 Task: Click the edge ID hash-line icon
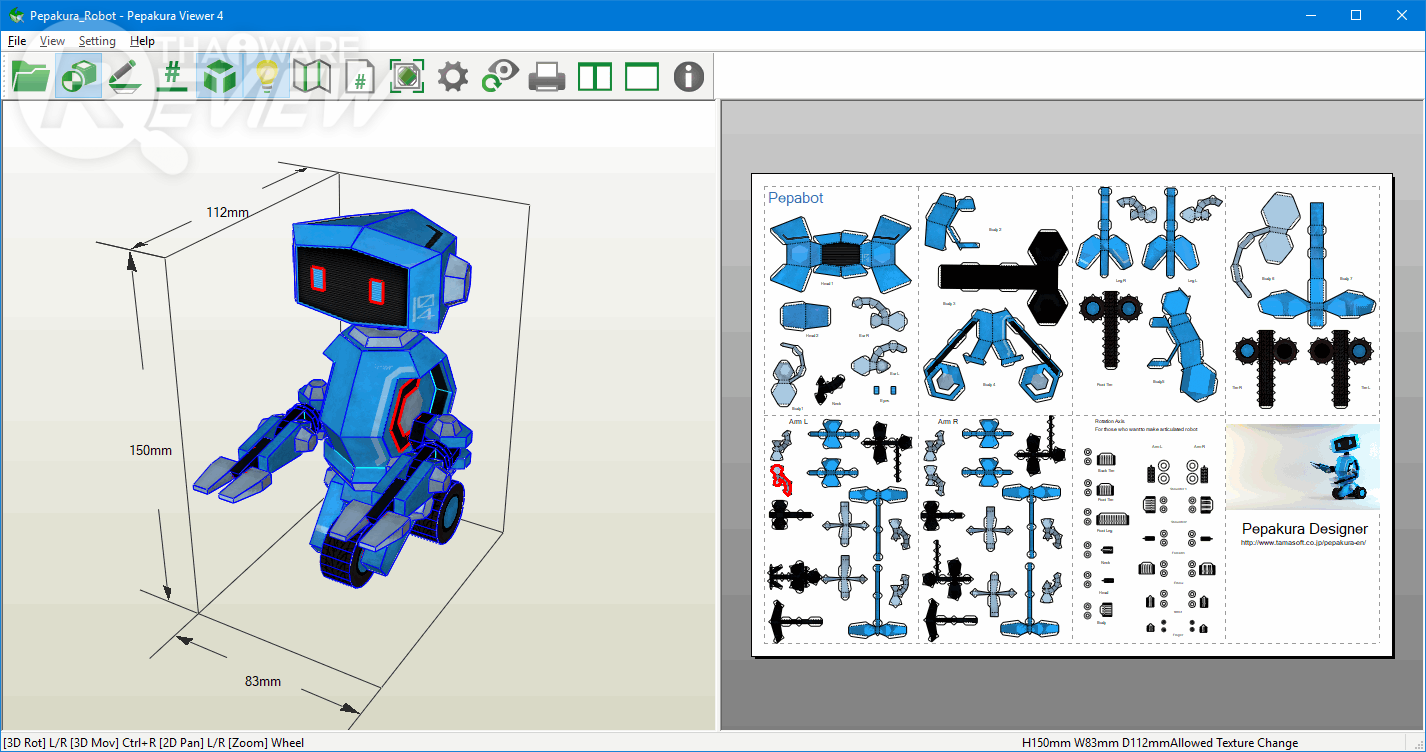172,76
